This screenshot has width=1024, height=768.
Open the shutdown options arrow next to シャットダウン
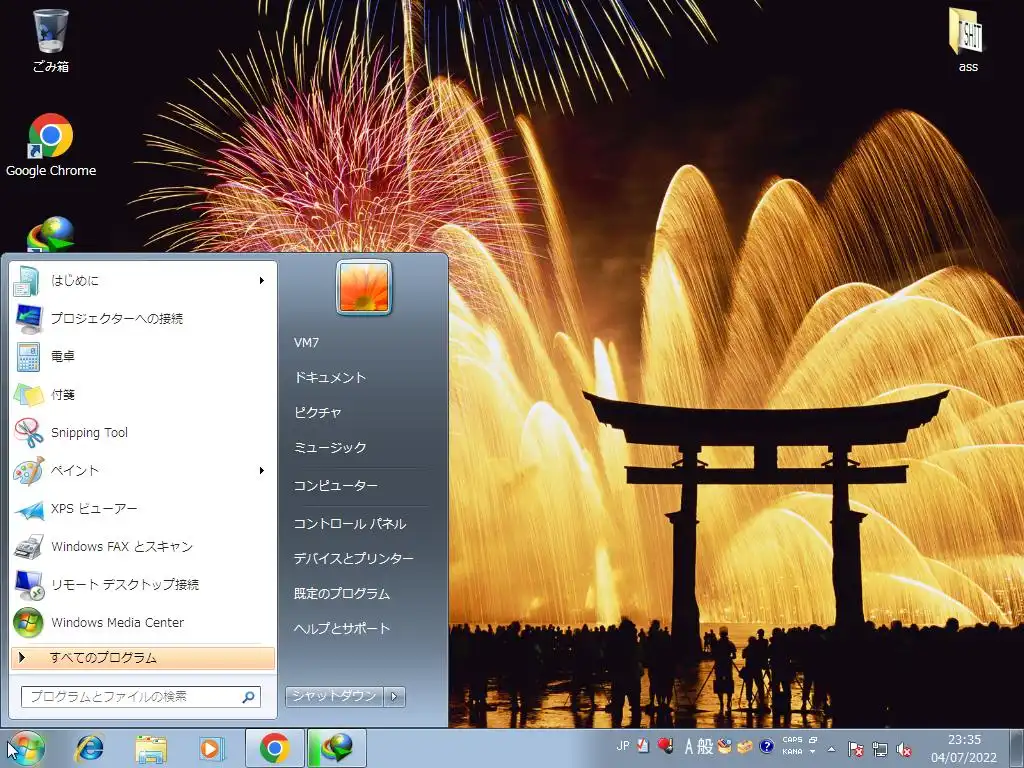[x=394, y=697]
